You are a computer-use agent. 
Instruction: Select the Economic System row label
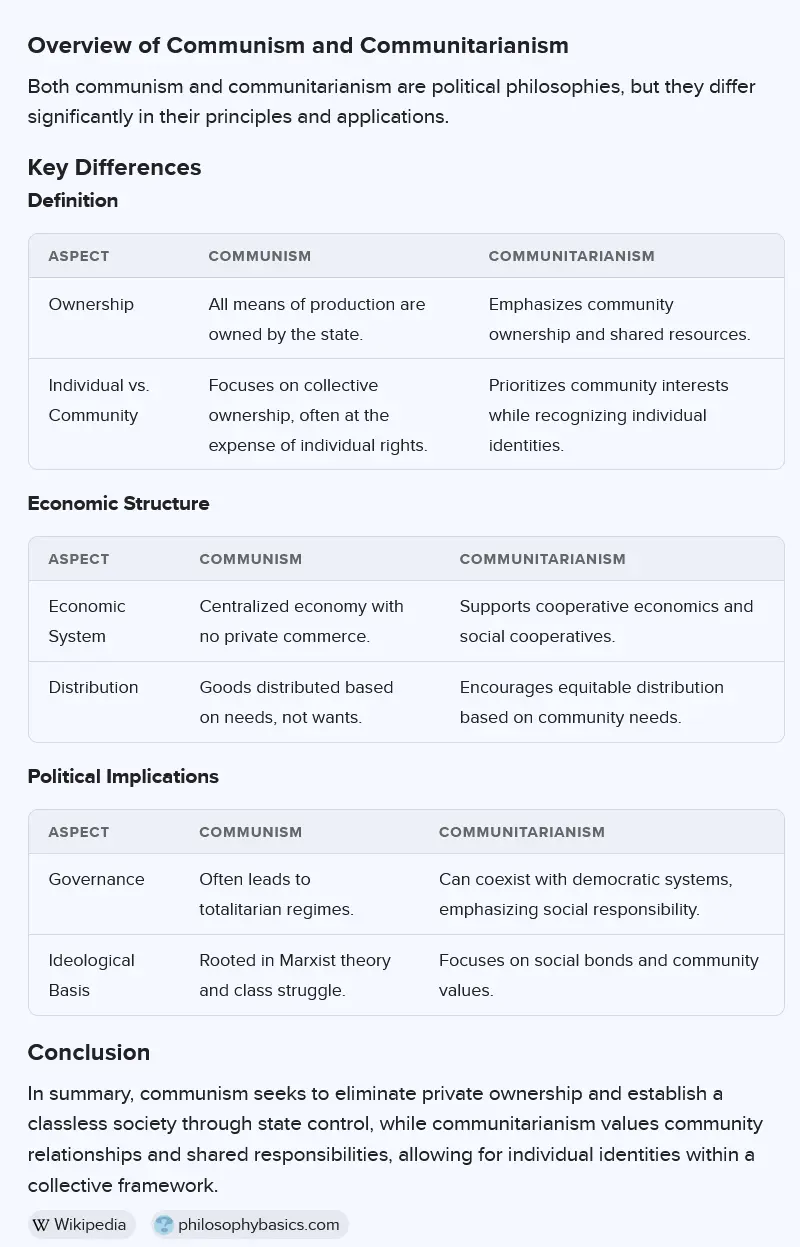click(87, 621)
